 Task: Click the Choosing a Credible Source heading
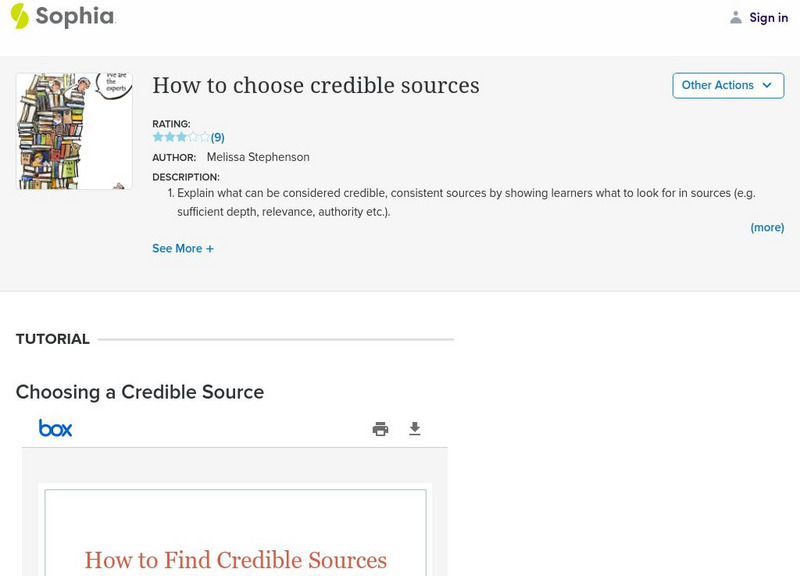(x=140, y=392)
